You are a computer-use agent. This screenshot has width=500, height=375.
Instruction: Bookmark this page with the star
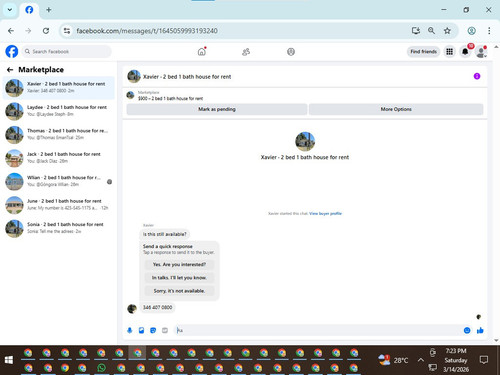coord(447,31)
